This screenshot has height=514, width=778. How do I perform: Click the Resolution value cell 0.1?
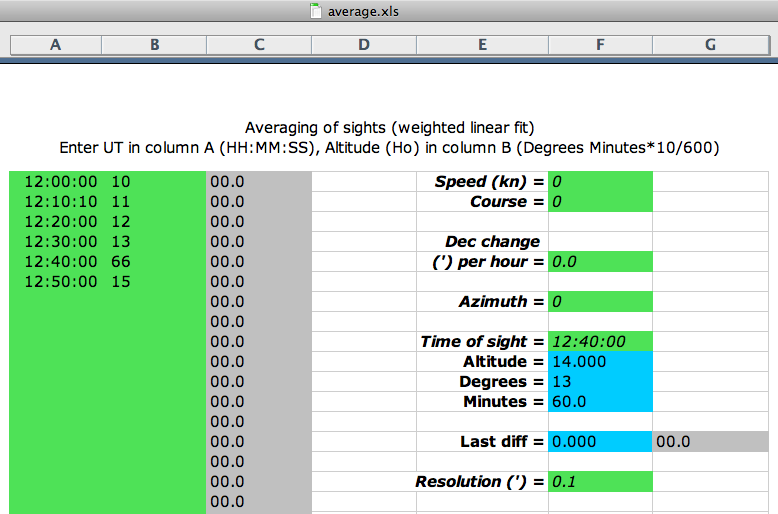tap(600, 482)
